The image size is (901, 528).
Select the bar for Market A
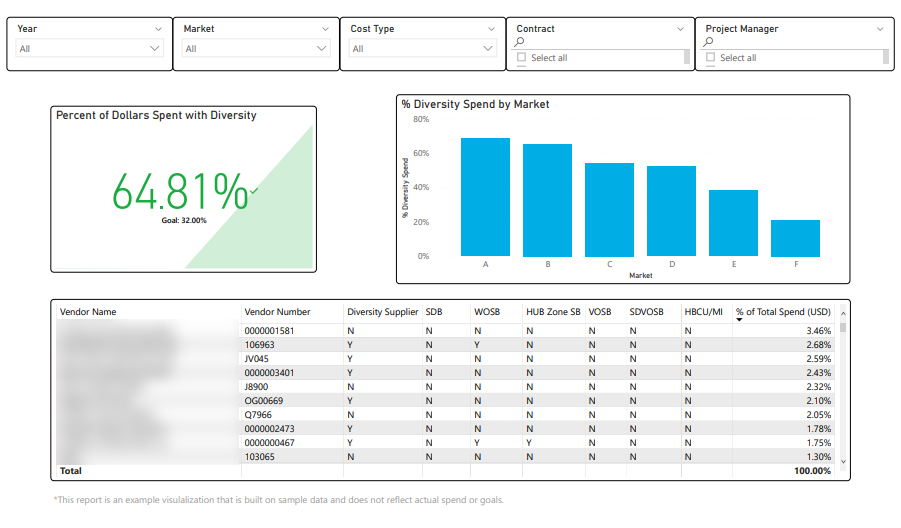point(485,197)
